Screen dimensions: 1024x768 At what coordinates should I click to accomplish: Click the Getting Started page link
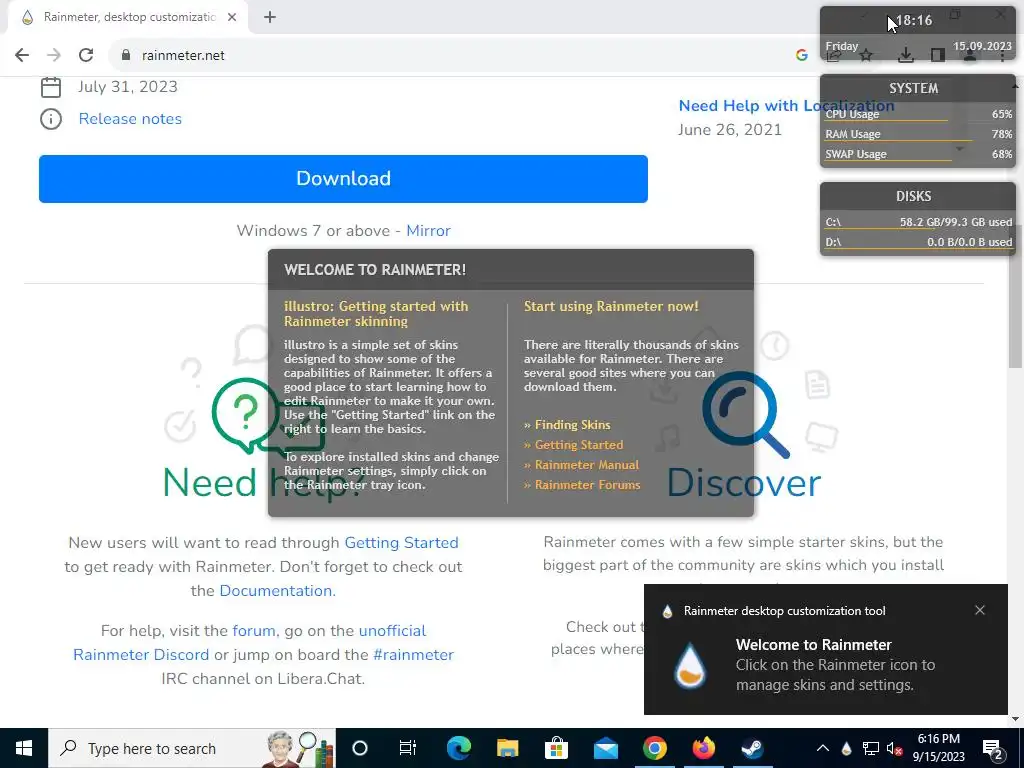pos(401,543)
